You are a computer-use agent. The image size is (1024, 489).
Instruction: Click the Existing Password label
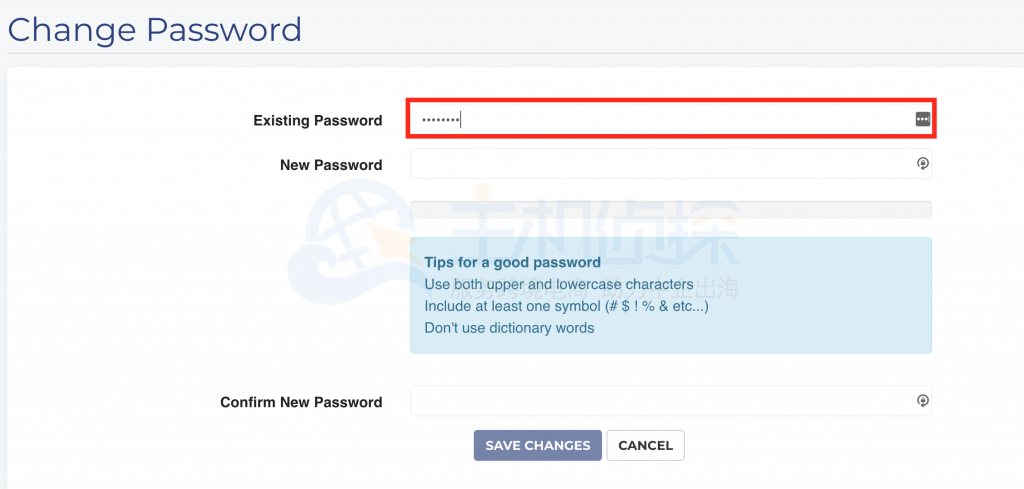tap(317, 120)
